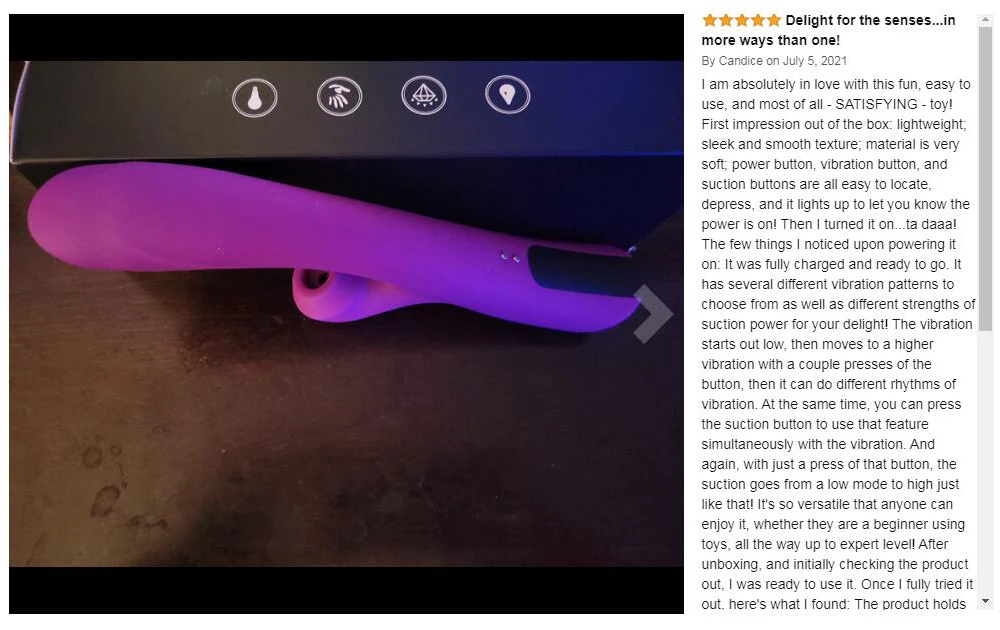The width and height of the screenshot is (1000, 630).
Task: Click the scrollbar up arrow in review panel
Action: click(x=986, y=20)
